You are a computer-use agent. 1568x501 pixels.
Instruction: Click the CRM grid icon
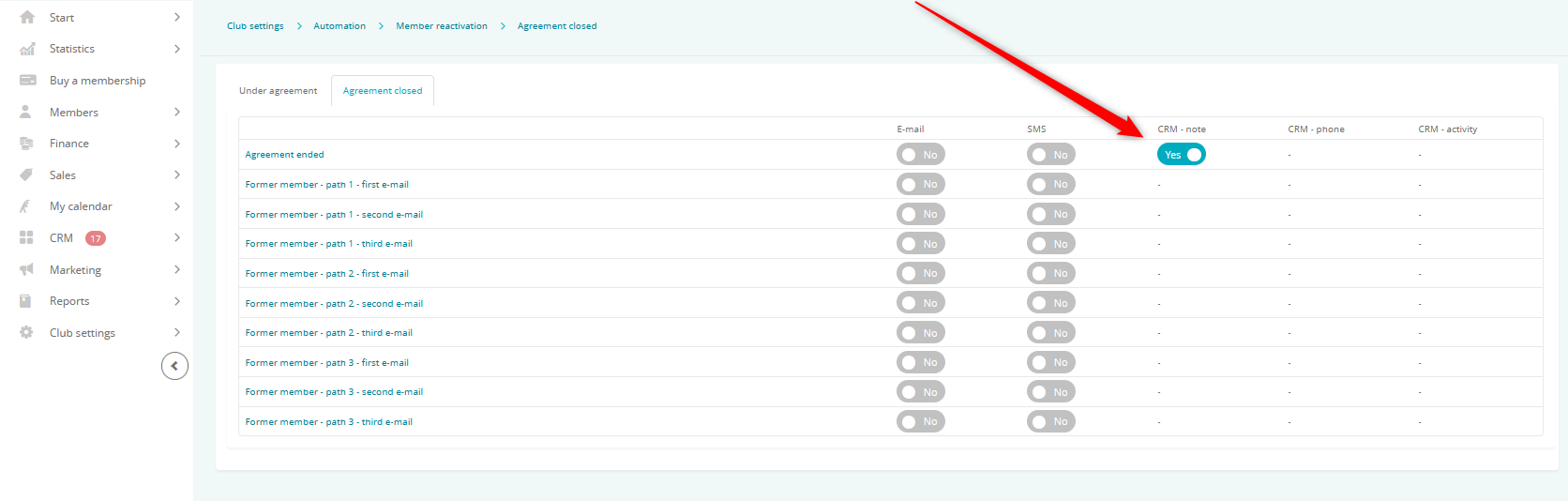click(x=26, y=238)
